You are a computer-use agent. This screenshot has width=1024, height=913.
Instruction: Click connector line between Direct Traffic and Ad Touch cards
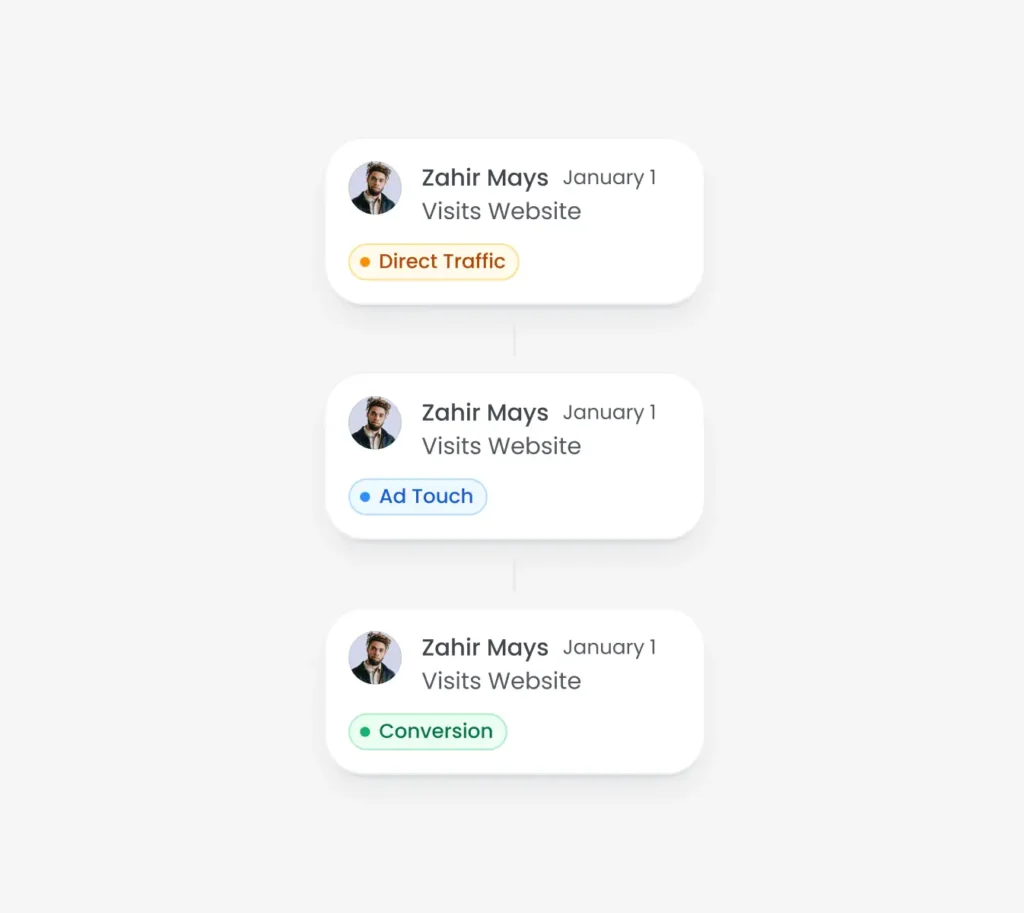(515, 340)
